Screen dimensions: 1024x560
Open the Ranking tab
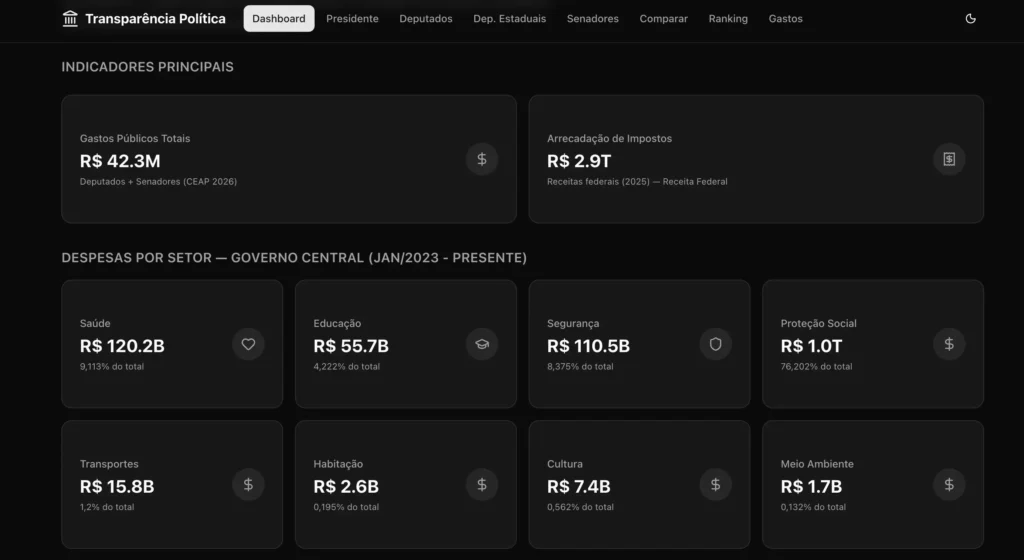(728, 19)
